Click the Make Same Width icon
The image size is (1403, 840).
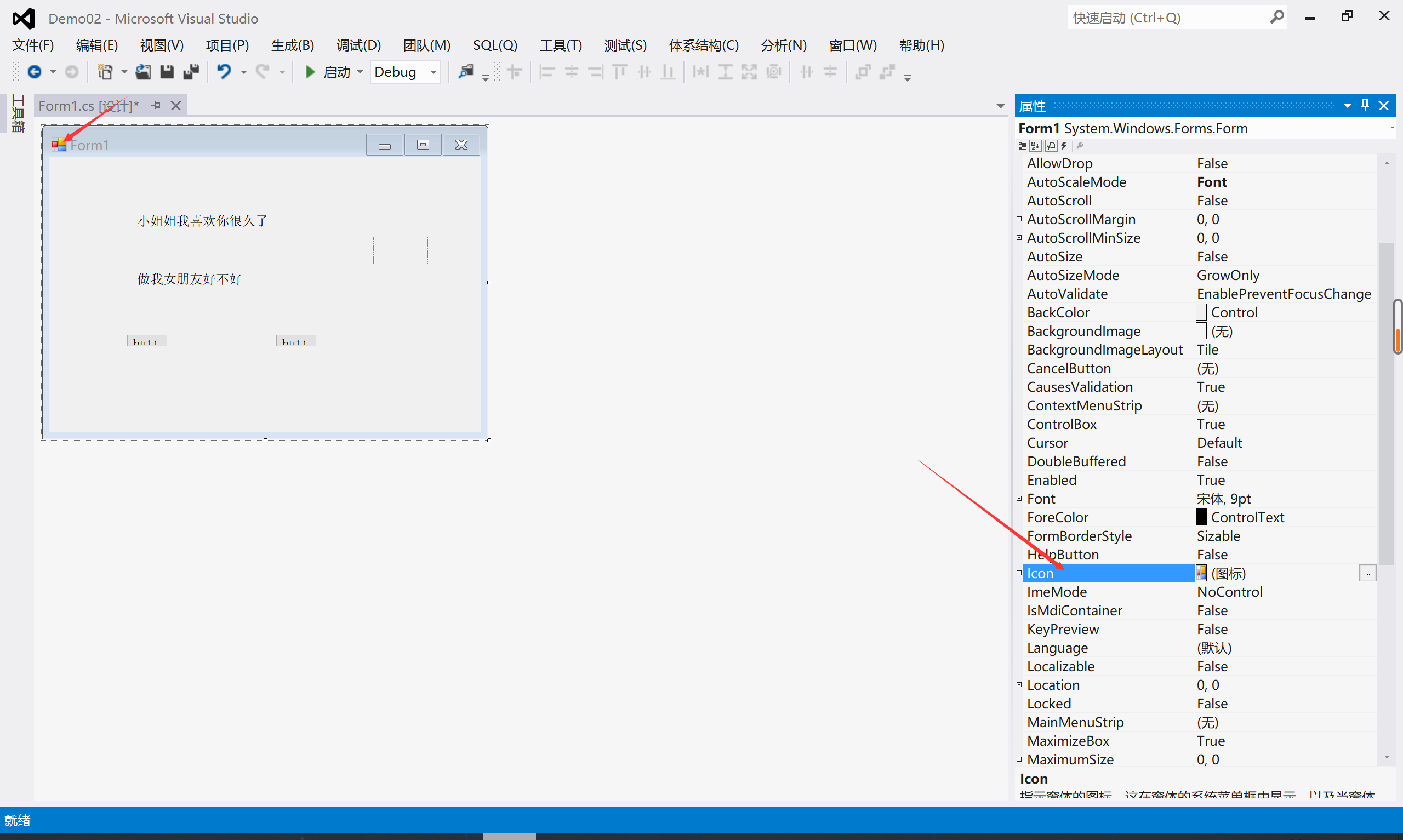(700, 72)
